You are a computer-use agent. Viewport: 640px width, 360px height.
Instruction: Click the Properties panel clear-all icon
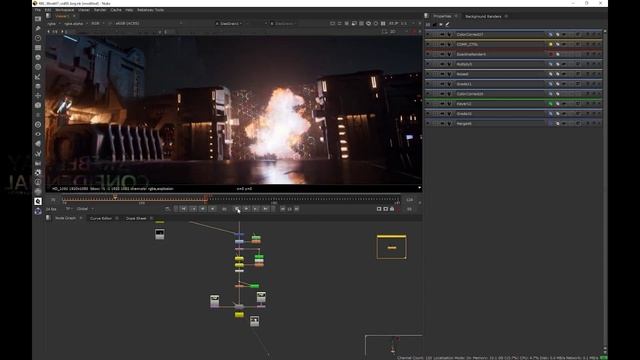pos(441,24)
